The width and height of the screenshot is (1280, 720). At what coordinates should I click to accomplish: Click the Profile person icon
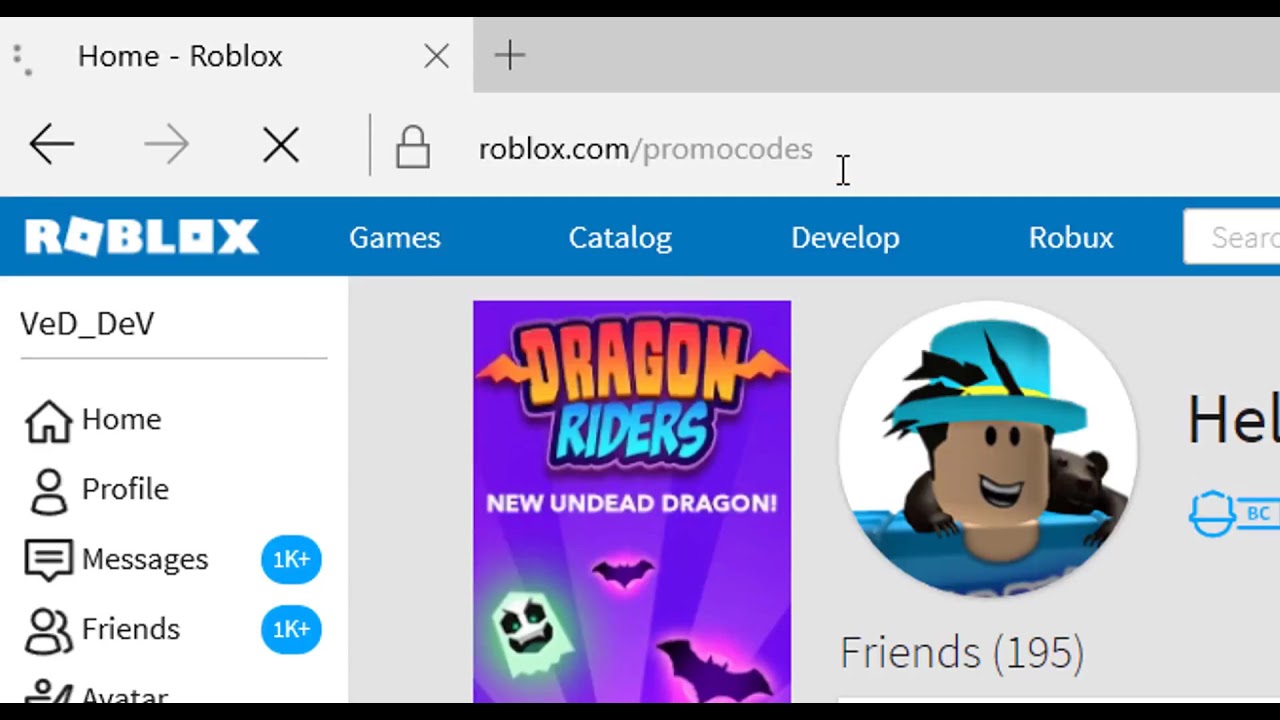pyautogui.click(x=48, y=490)
